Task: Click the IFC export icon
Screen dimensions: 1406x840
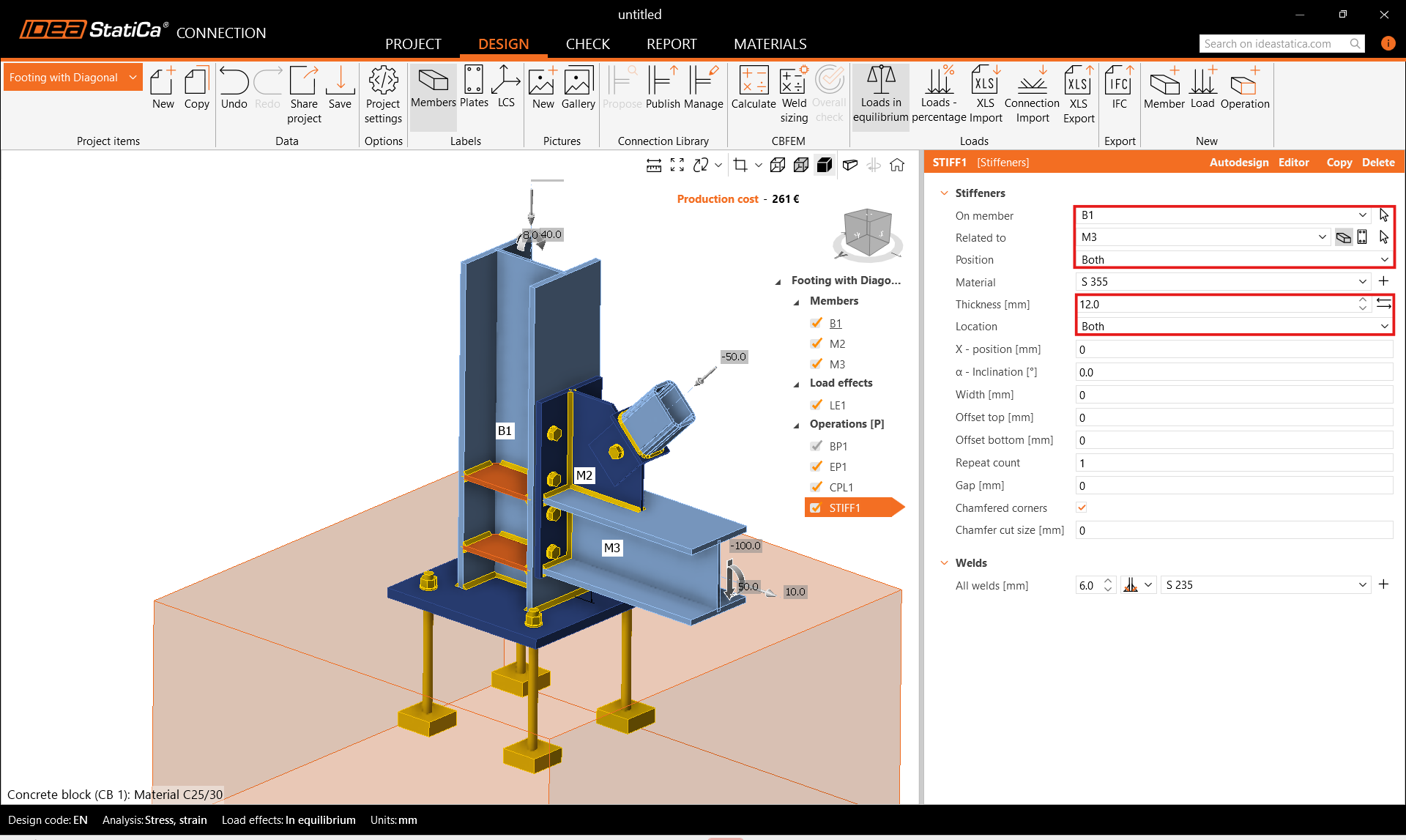Action: point(1120,88)
